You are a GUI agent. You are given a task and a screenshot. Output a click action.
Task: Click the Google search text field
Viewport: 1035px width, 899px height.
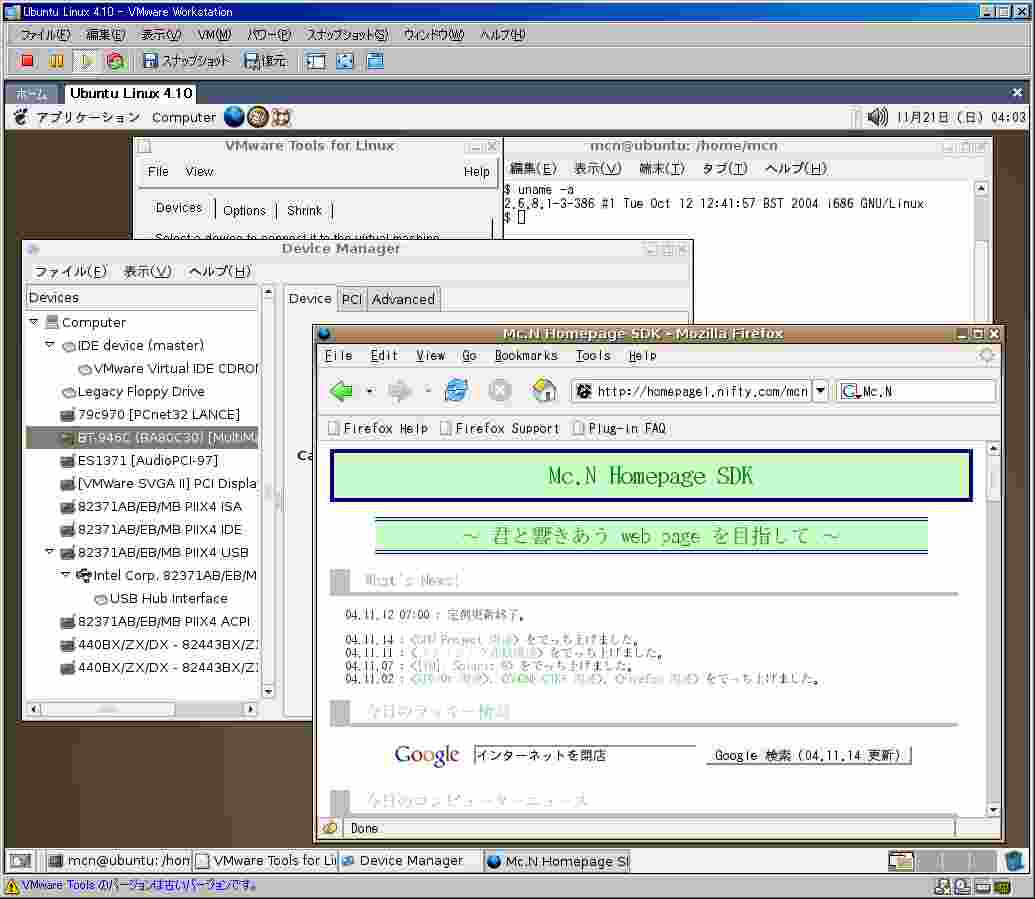click(584, 755)
